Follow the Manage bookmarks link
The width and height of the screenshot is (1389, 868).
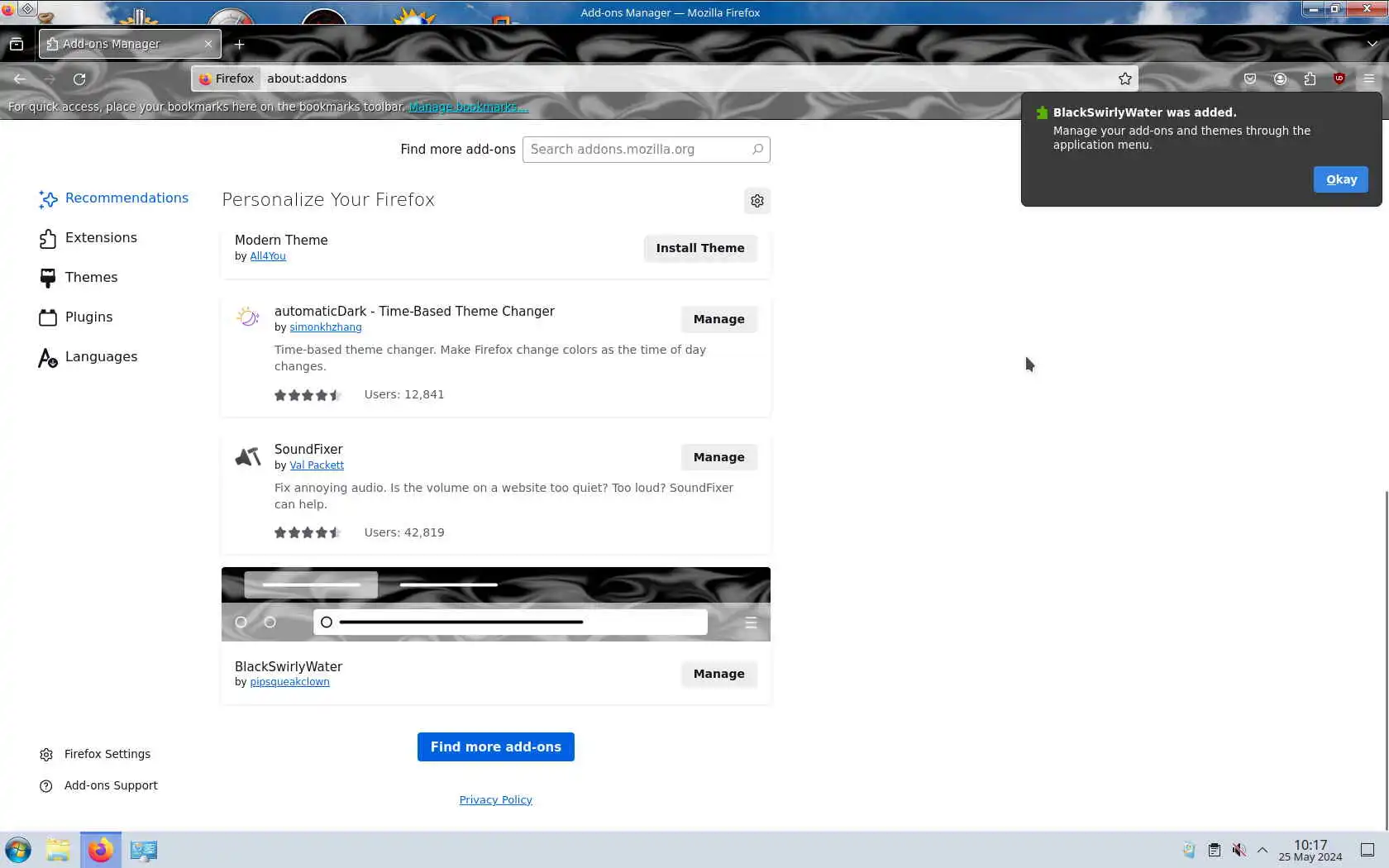coord(469,107)
